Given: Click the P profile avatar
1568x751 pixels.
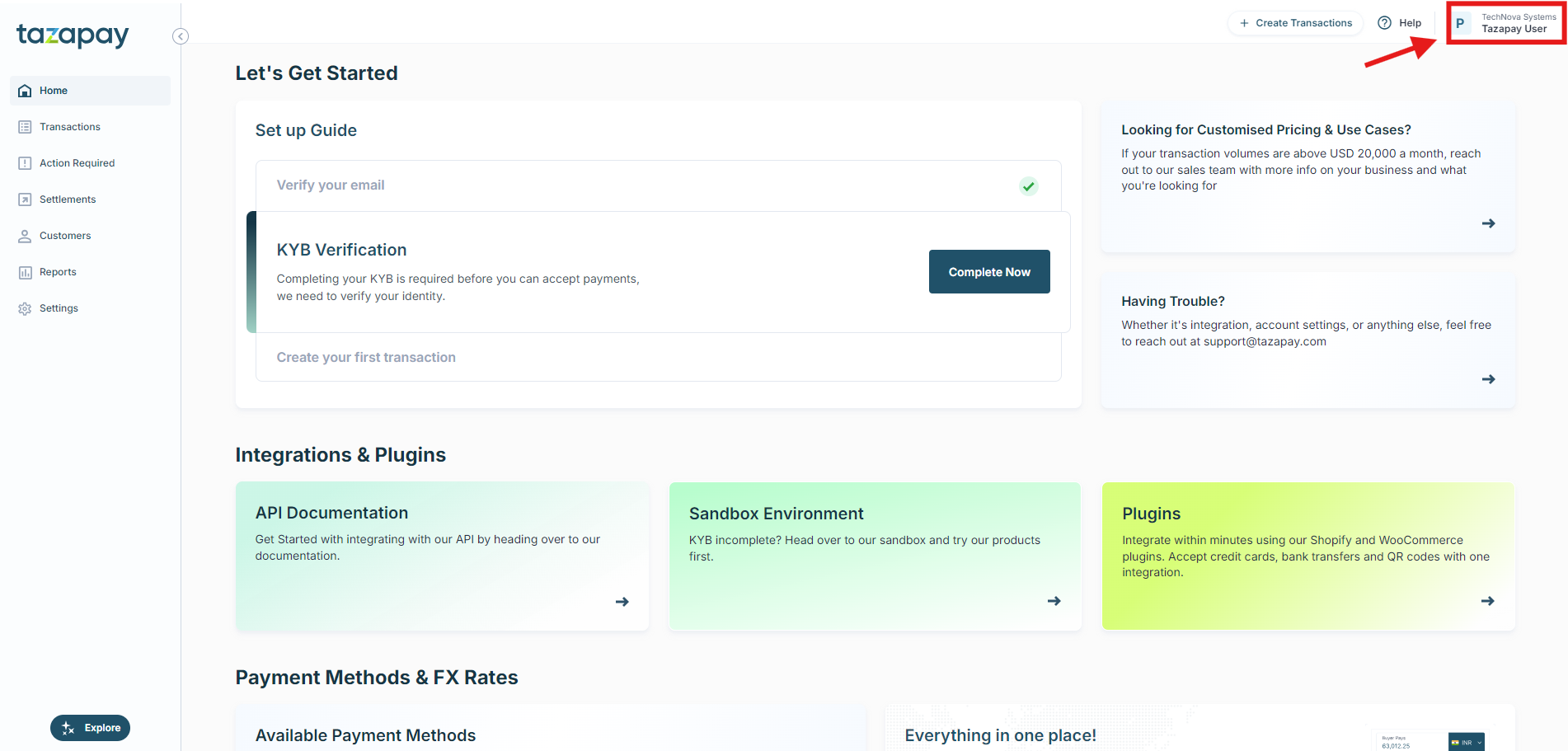Looking at the screenshot, I should pyautogui.click(x=1460, y=23).
